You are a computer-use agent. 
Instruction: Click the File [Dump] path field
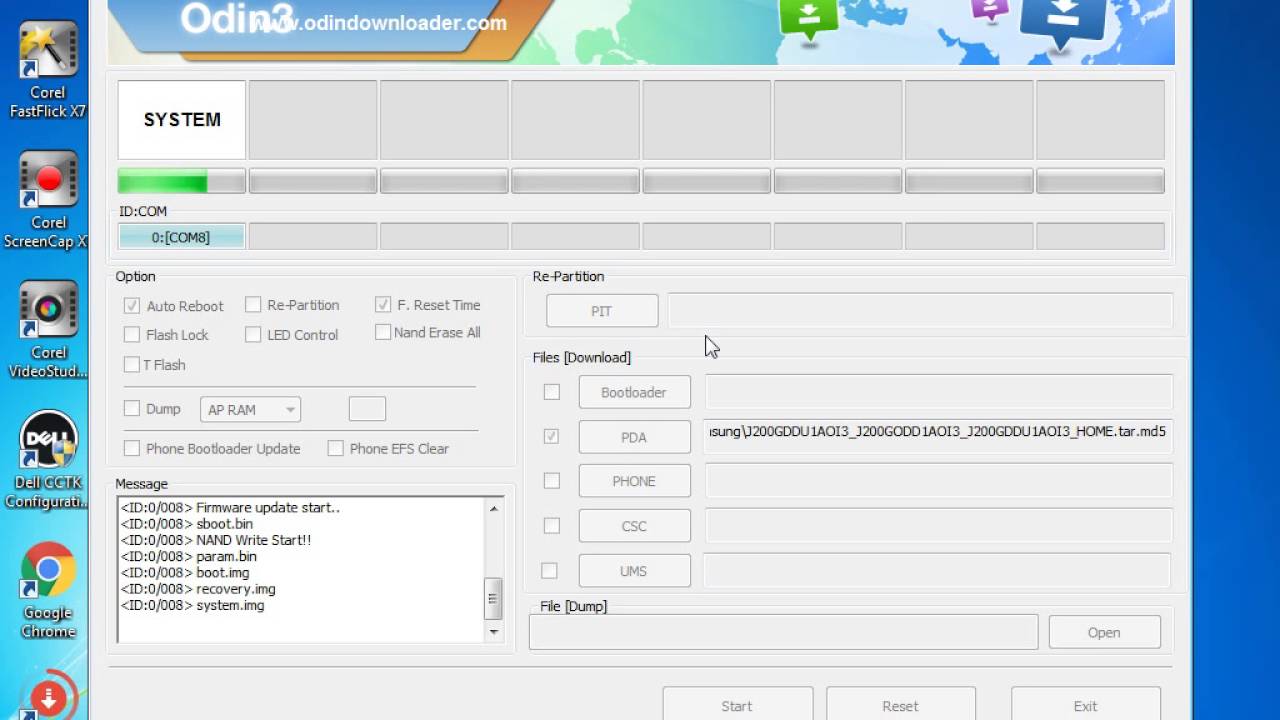(783, 632)
